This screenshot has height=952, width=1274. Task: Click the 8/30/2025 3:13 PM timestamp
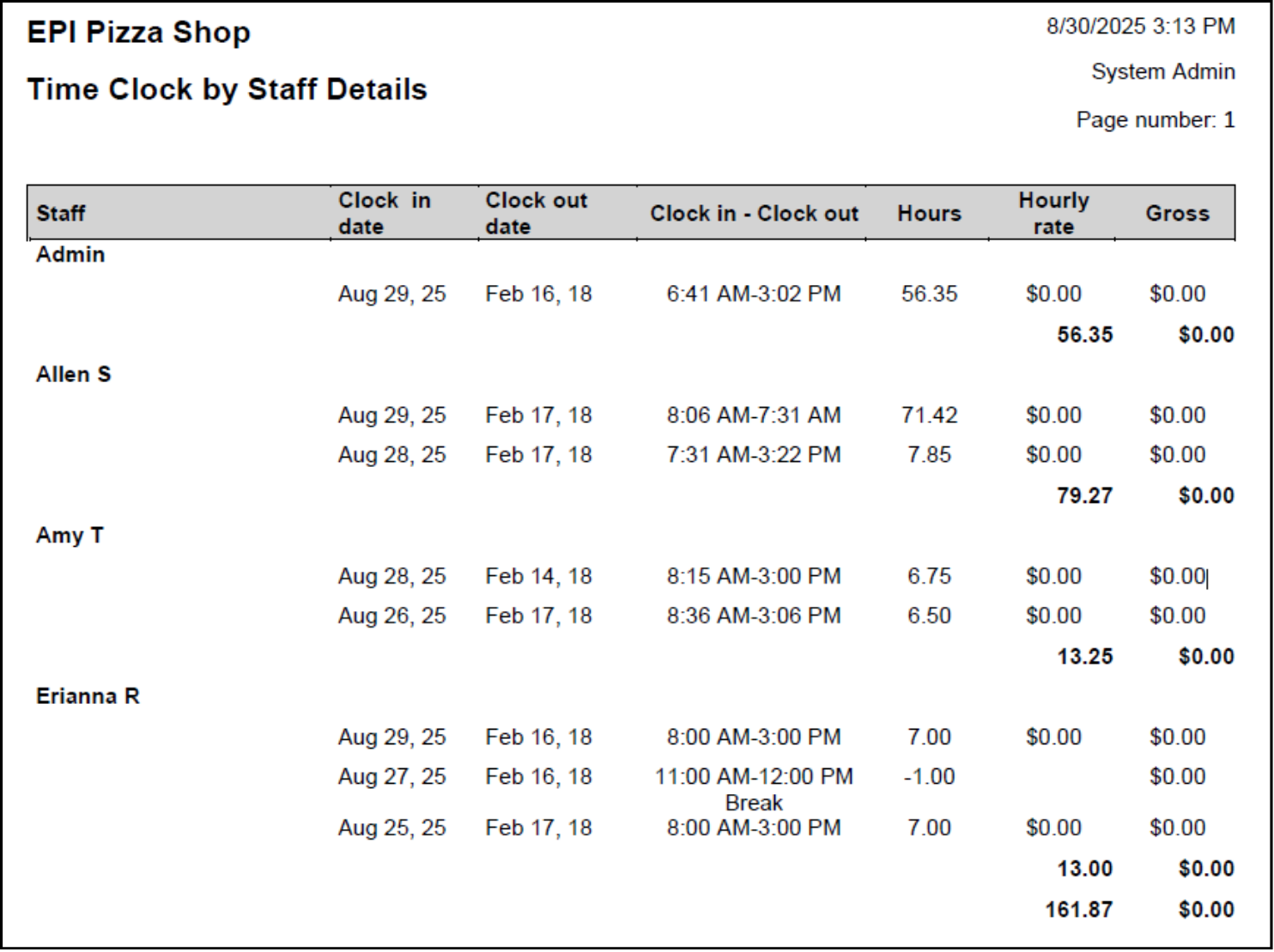[x=1139, y=27]
